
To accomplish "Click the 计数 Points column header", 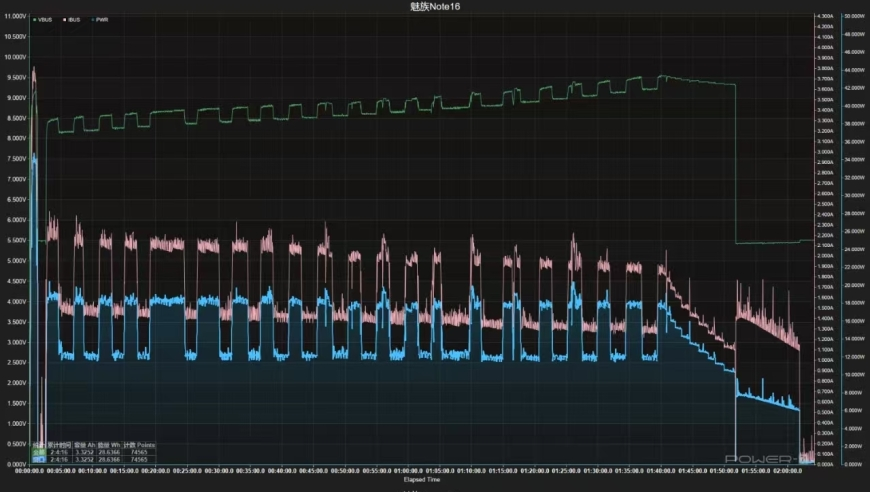I will click(139, 444).
